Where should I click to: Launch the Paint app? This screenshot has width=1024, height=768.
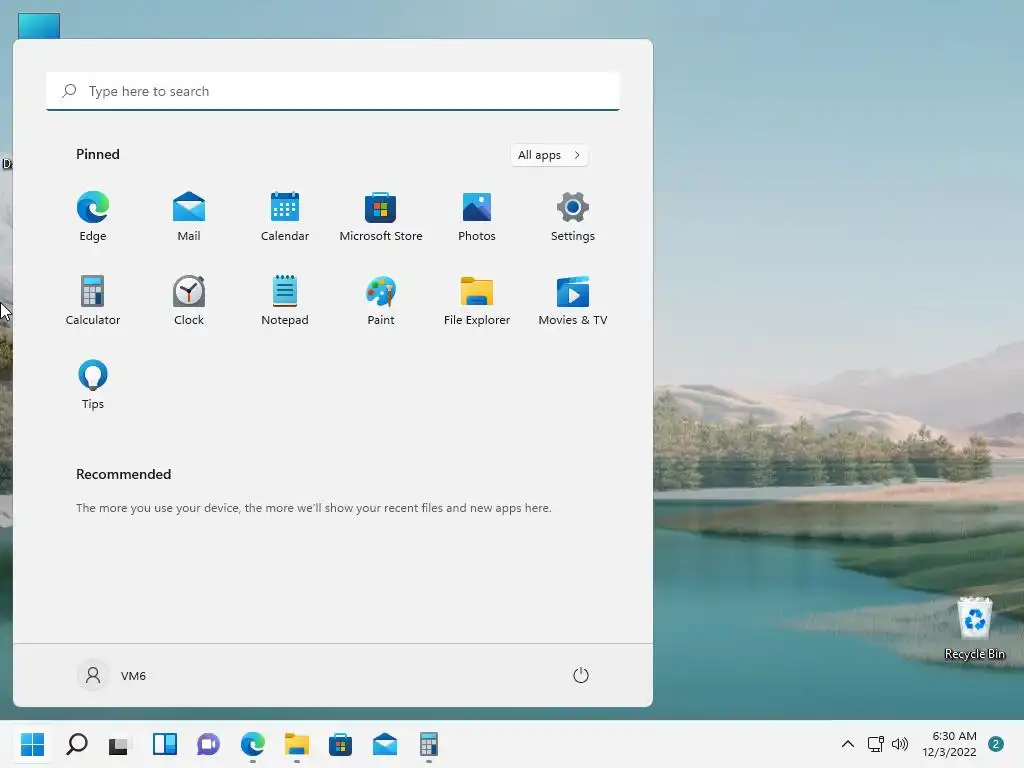pos(381,300)
